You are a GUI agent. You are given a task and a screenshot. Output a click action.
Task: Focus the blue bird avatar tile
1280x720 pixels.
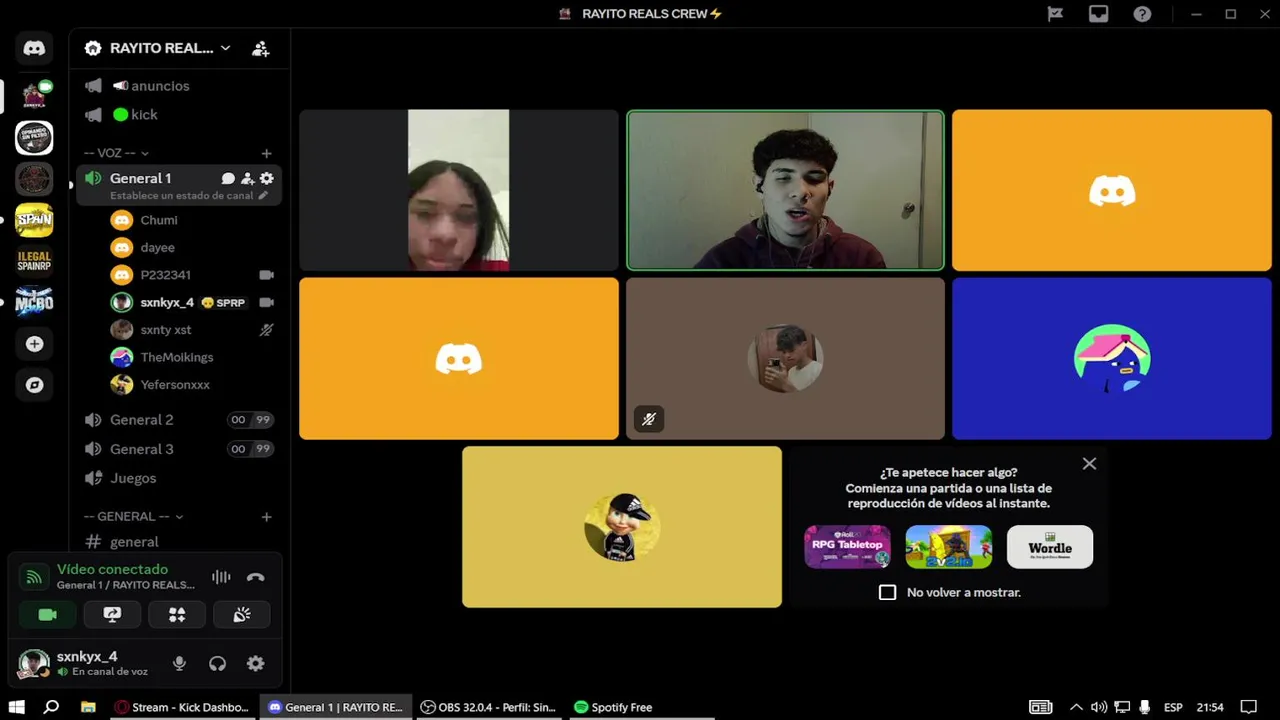(1112, 358)
